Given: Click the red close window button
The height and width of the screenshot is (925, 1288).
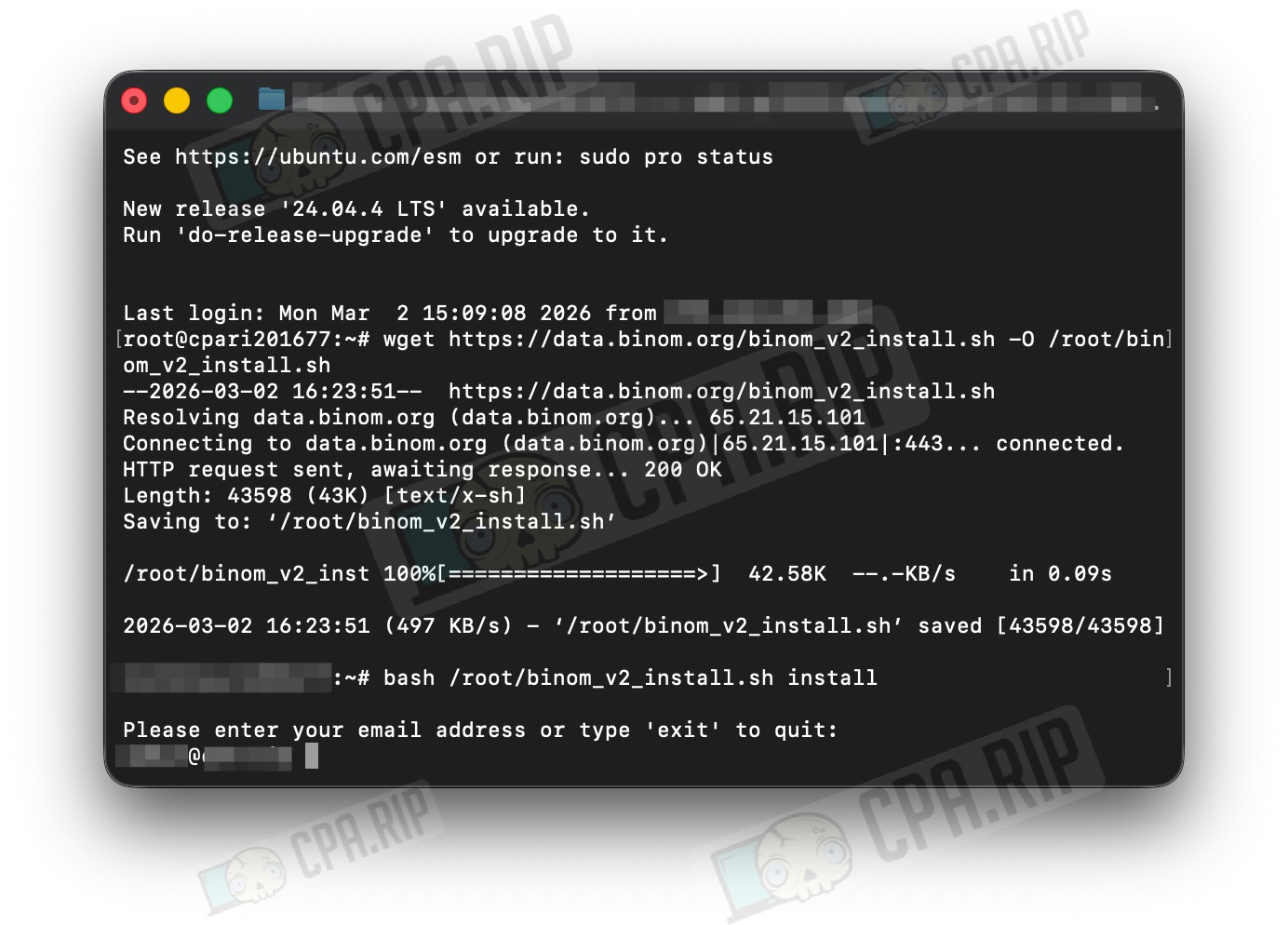Looking at the screenshot, I should (x=135, y=101).
